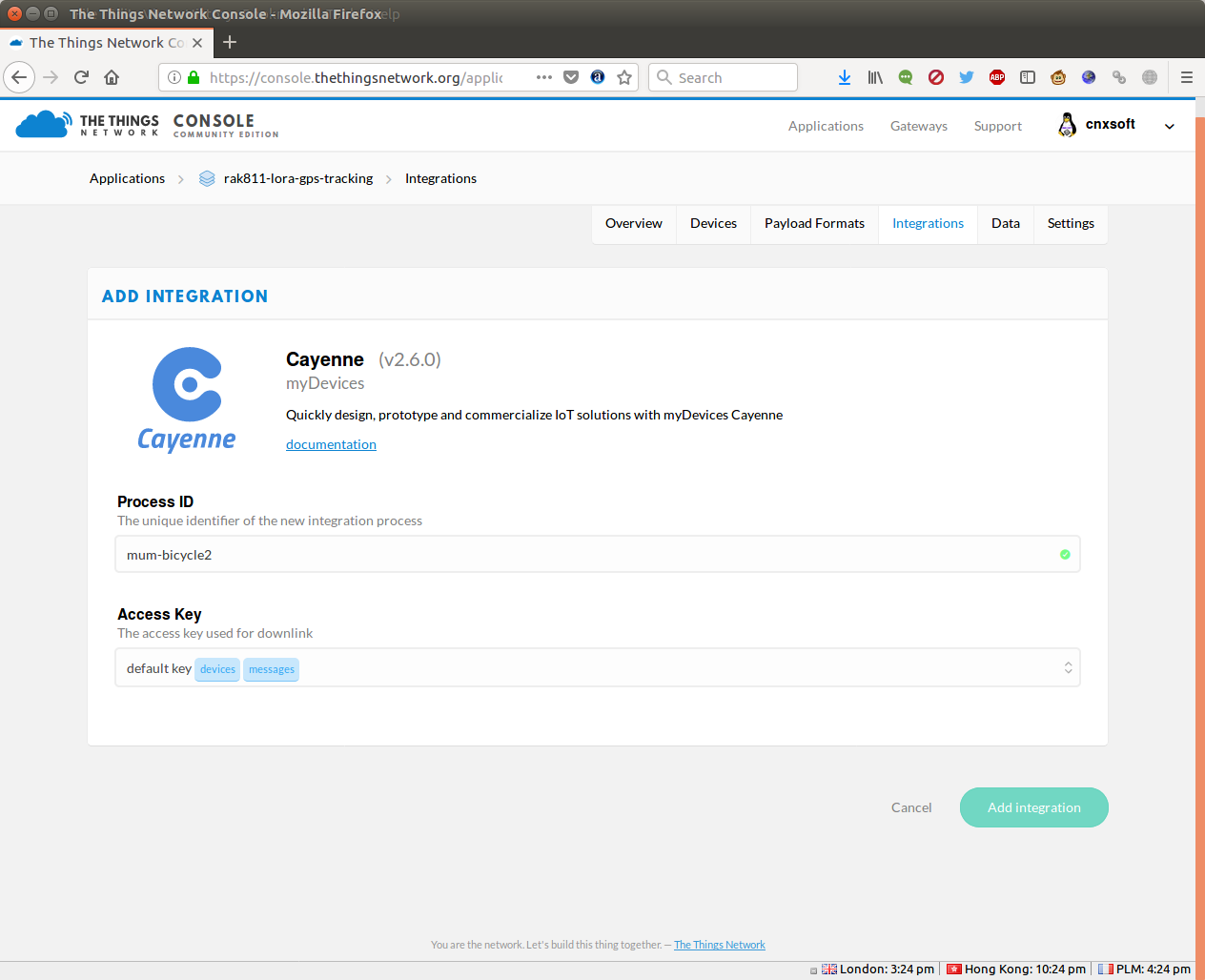Switch to the Data tab
1205x980 pixels.
1006,224
